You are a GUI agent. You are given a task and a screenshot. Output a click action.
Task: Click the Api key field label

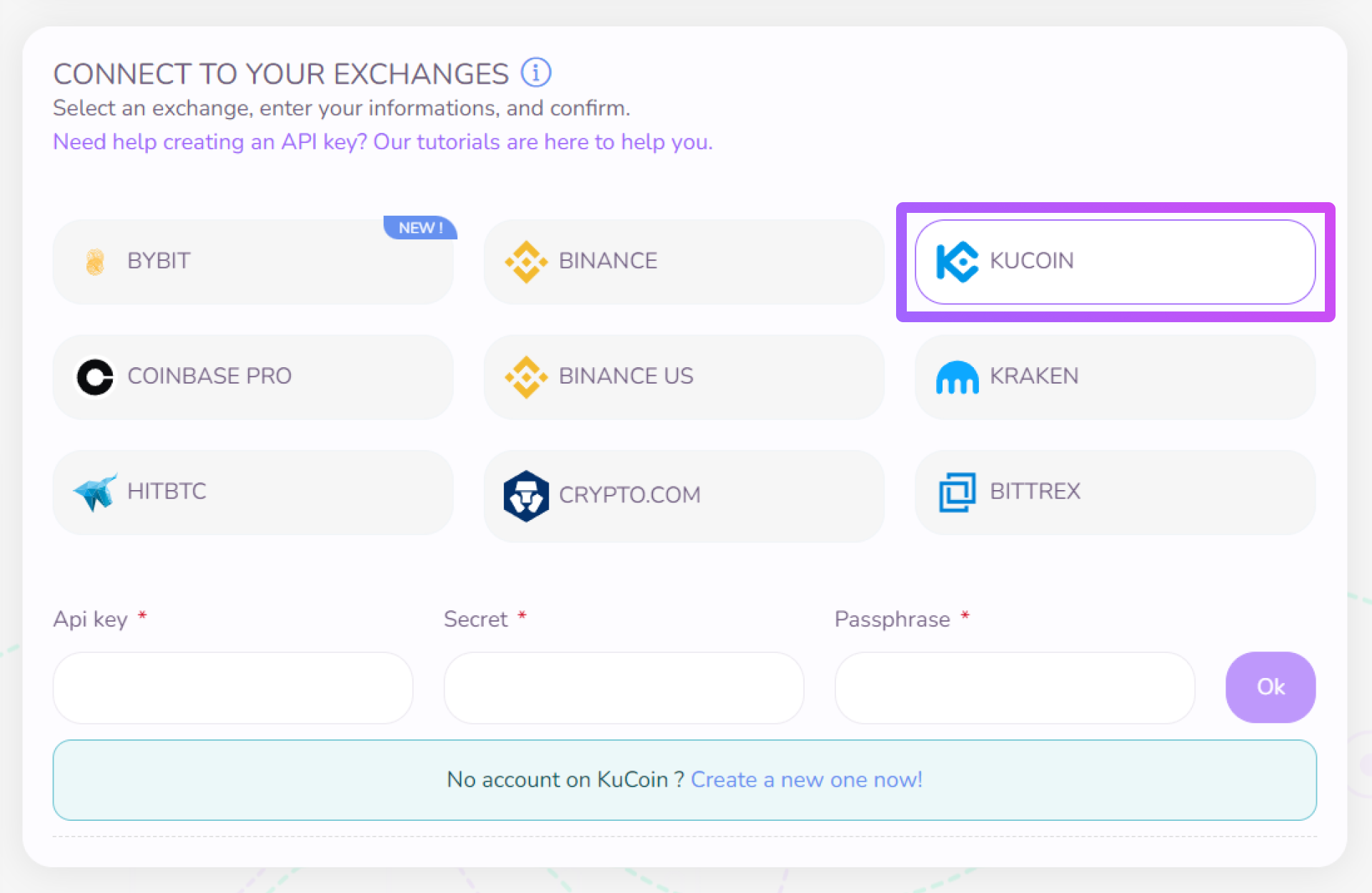click(91, 619)
